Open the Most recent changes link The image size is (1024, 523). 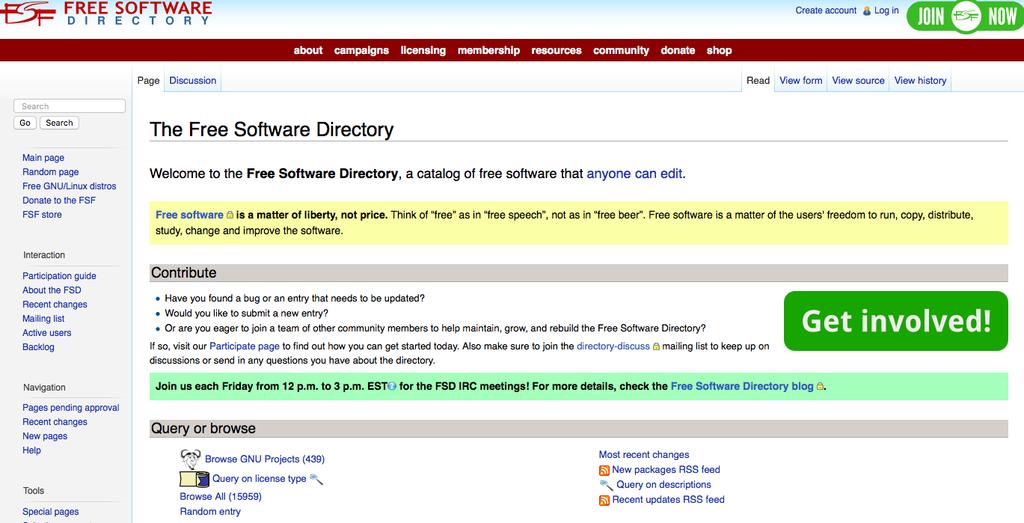click(644, 455)
